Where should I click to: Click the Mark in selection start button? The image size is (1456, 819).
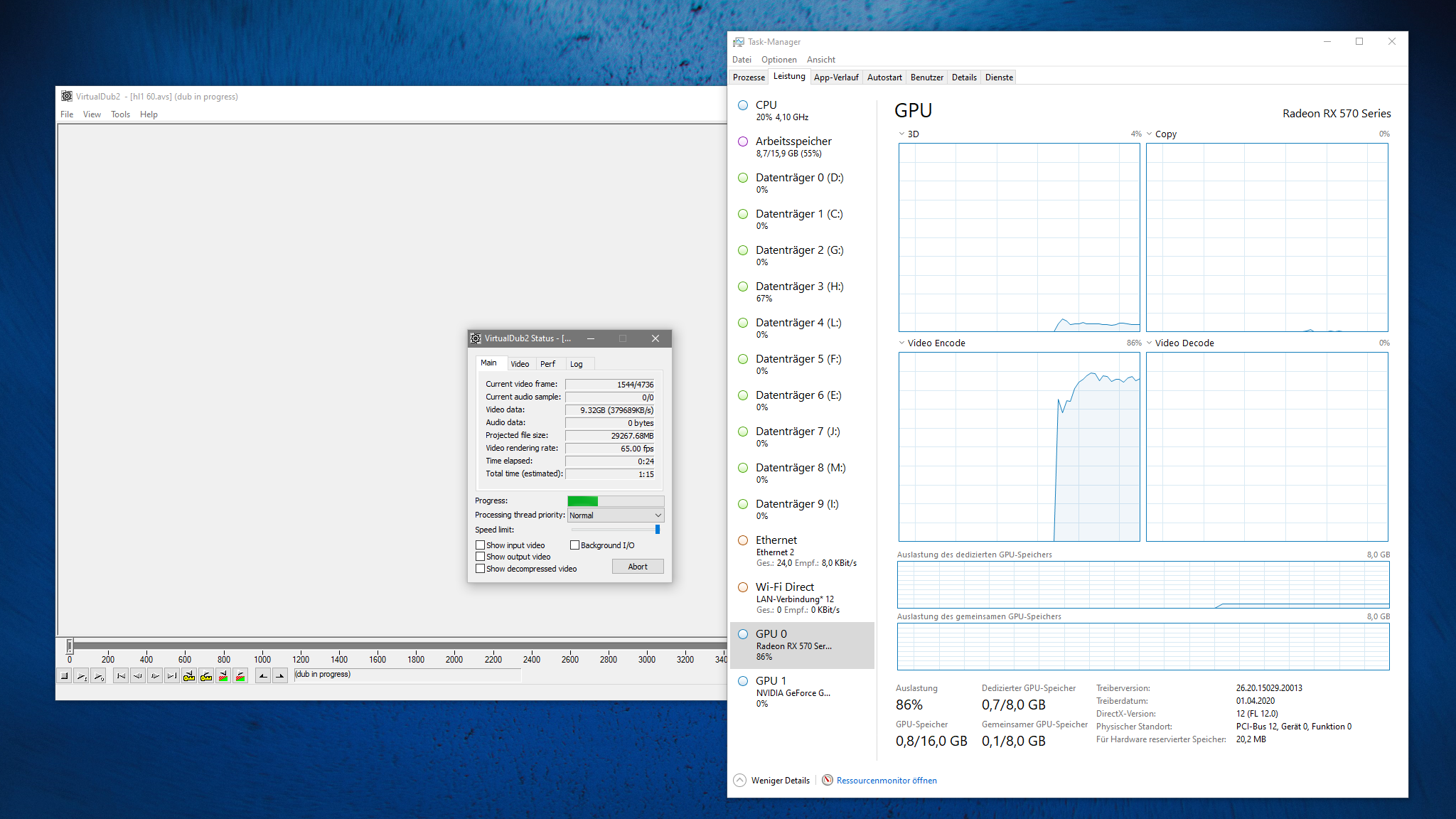click(263, 676)
